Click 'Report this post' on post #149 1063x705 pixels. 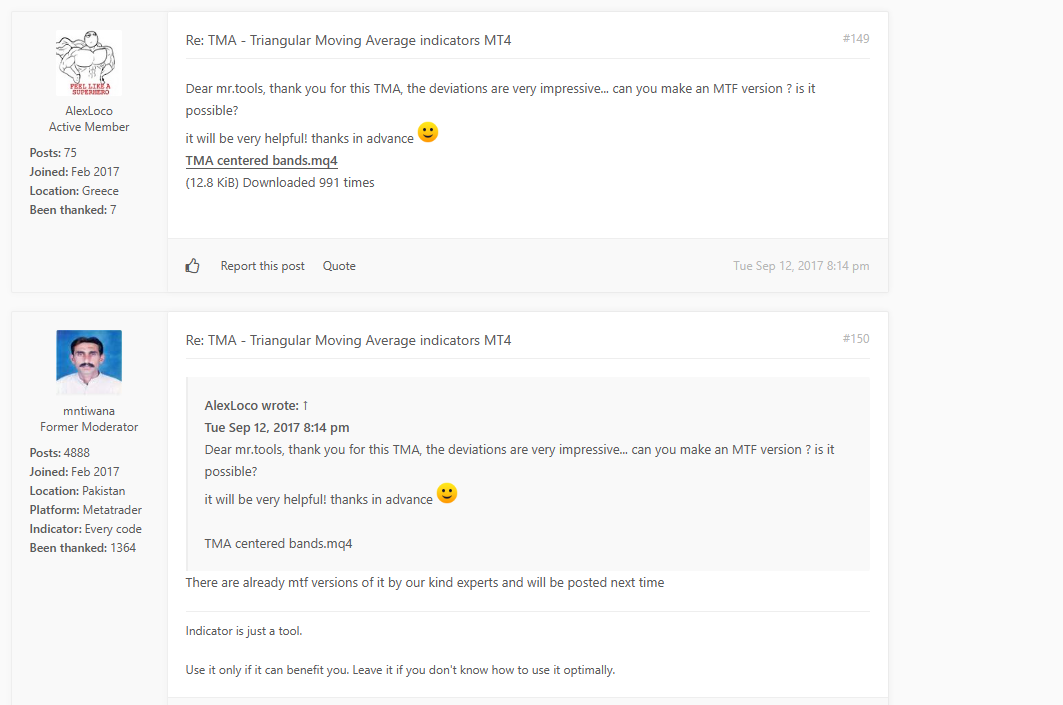(262, 266)
